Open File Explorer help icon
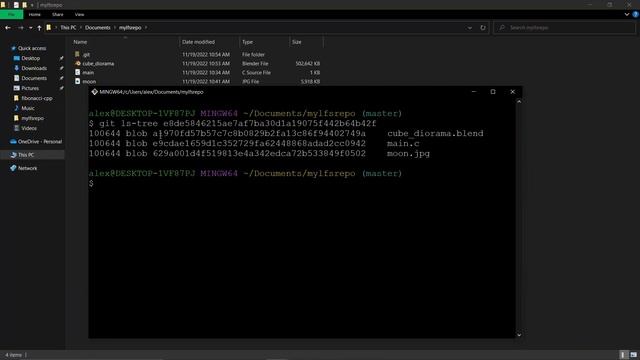The width and height of the screenshot is (640, 360). coord(636,14)
